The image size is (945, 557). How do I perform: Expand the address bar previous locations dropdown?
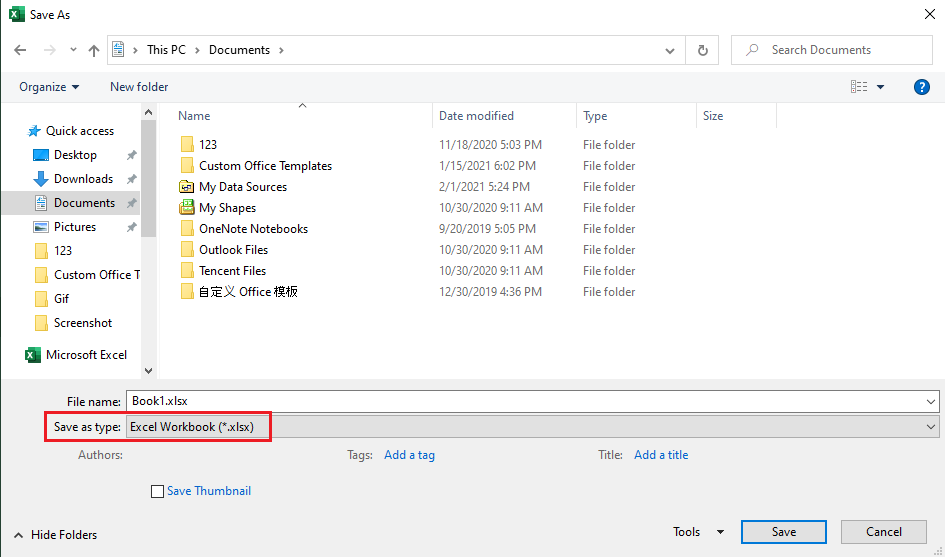pyautogui.click(x=670, y=51)
